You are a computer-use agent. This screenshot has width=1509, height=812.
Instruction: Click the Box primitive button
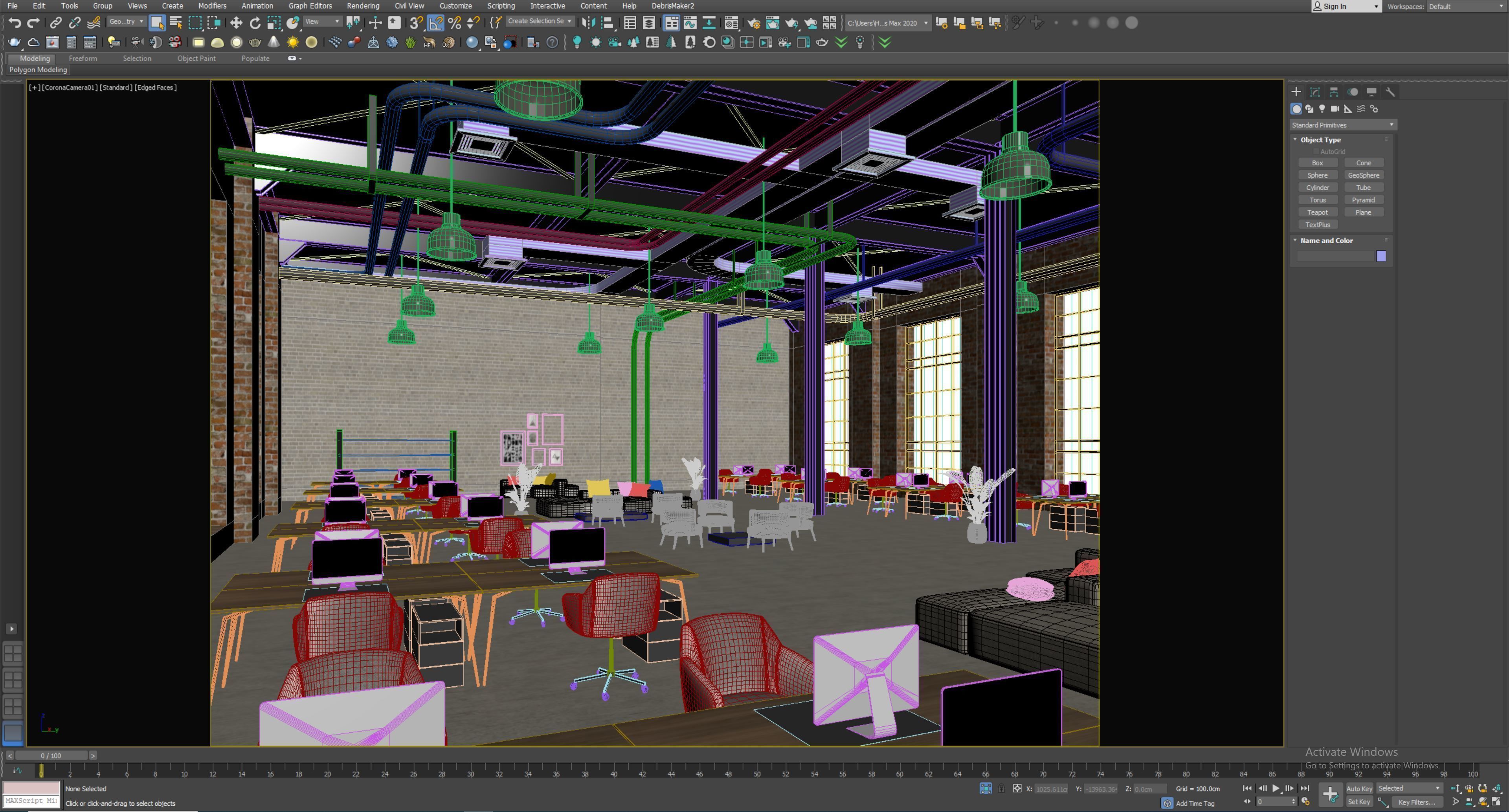(1318, 163)
